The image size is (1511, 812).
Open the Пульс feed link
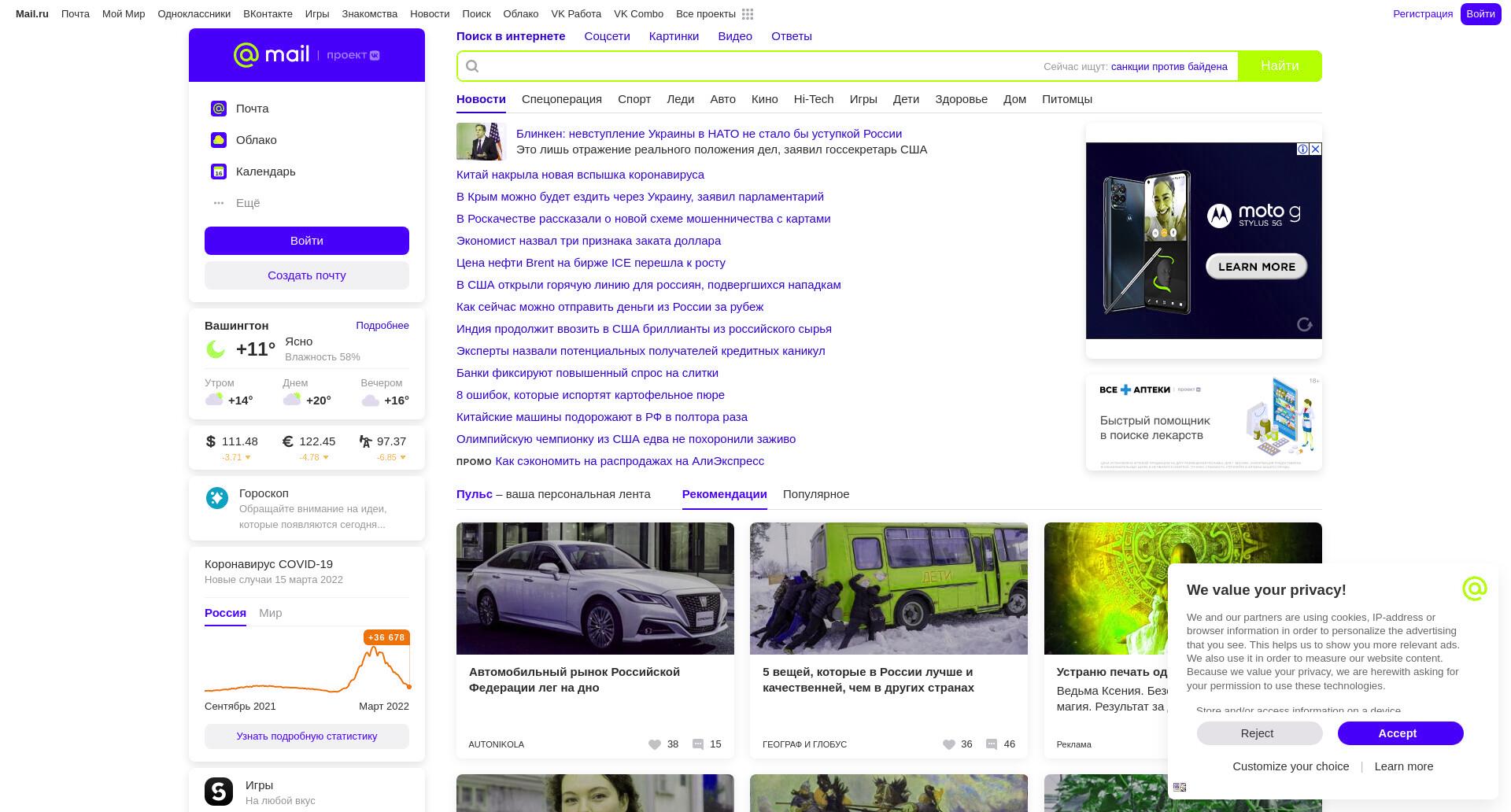(474, 494)
